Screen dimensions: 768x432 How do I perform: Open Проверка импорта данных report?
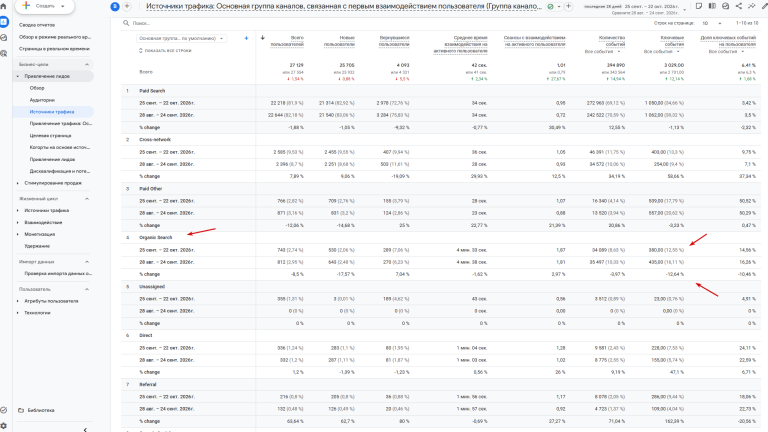pyautogui.click(x=58, y=273)
